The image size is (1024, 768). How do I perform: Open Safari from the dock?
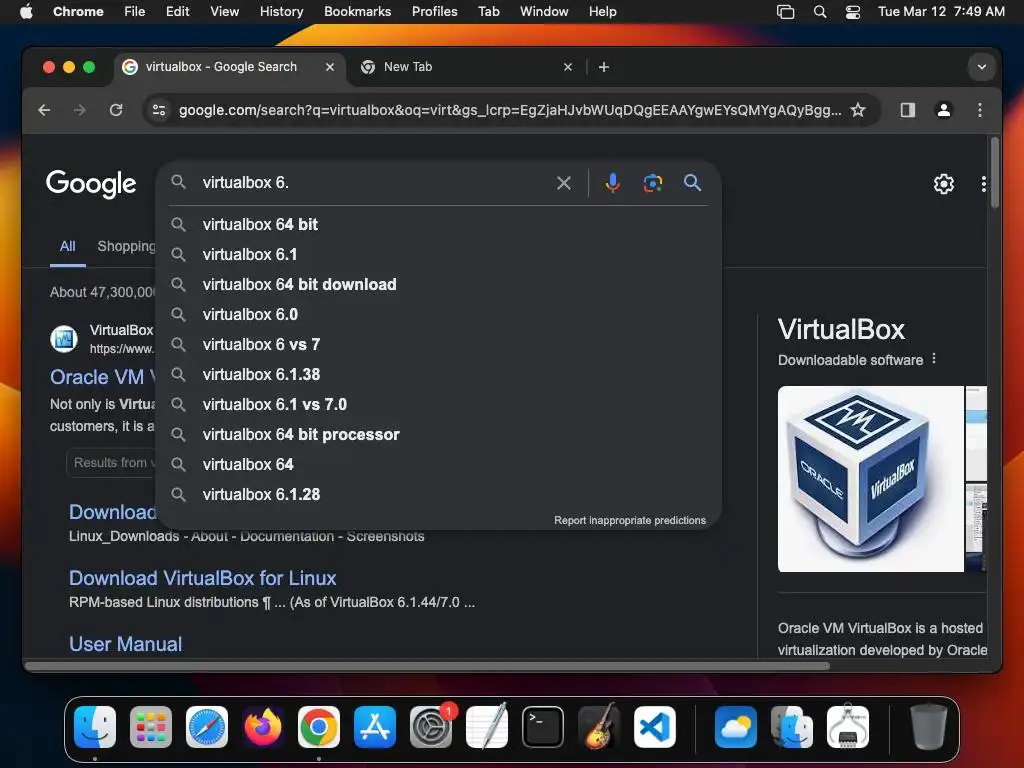(207, 727)
